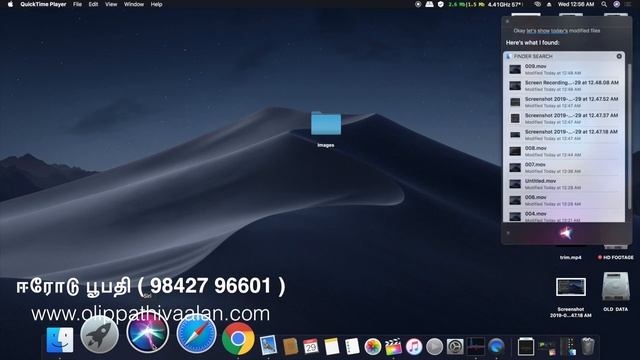Open Preview app in the dock
The image size is (640, 360).
(x=268, y=345)
